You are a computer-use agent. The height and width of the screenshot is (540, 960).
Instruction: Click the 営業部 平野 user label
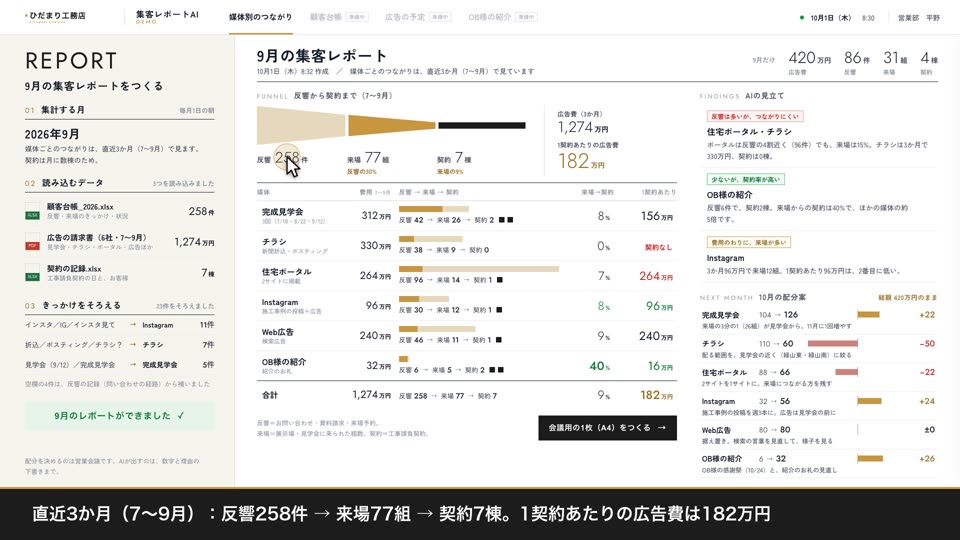tap(918, 18)
